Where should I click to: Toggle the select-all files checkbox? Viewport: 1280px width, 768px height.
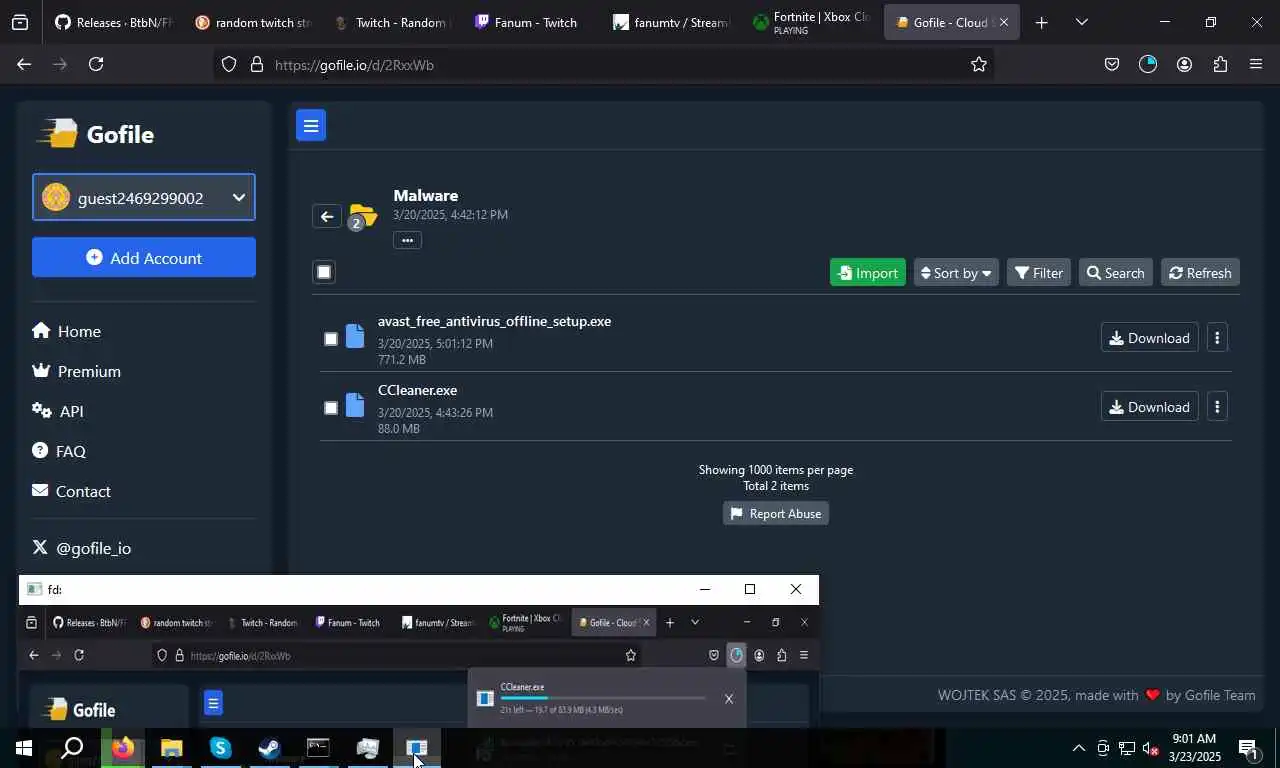pyautogui.click(x=324, y=272)
